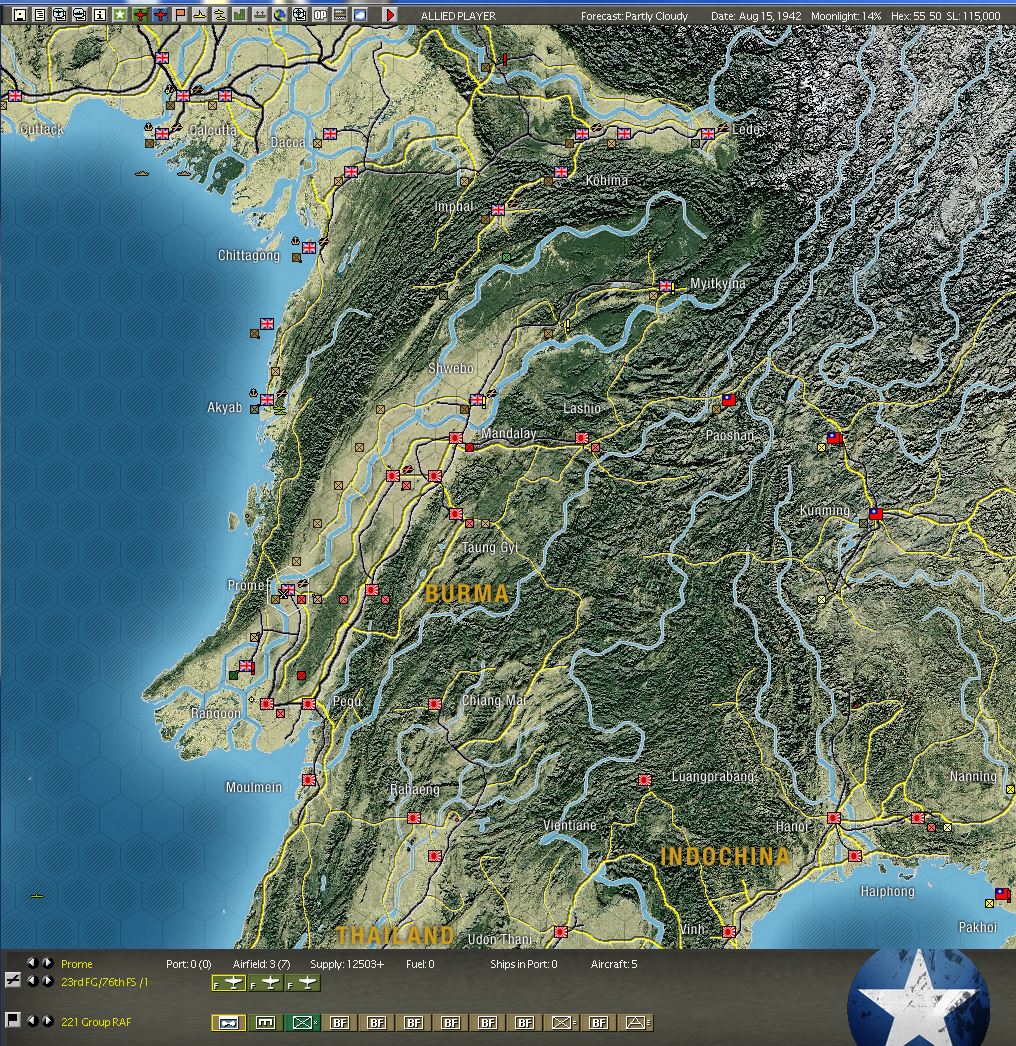Click the Chinese flag above Paoshan

(729, 400)
